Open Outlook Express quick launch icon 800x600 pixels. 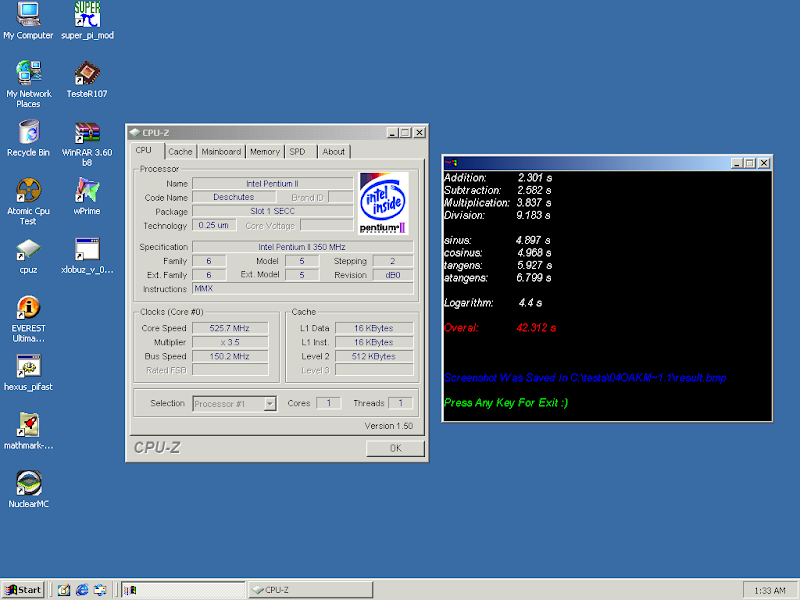(x=100, y=590)
